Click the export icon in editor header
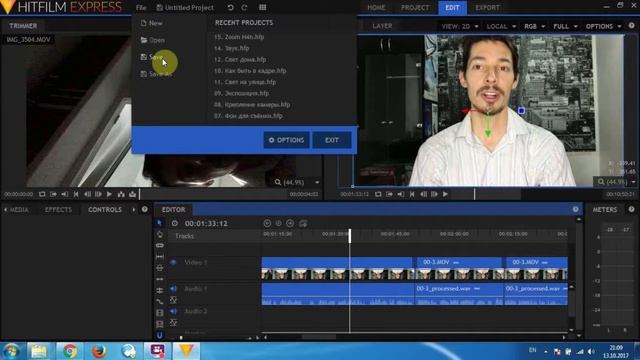Viewport: 640px width, 360px height. (303, 223)
